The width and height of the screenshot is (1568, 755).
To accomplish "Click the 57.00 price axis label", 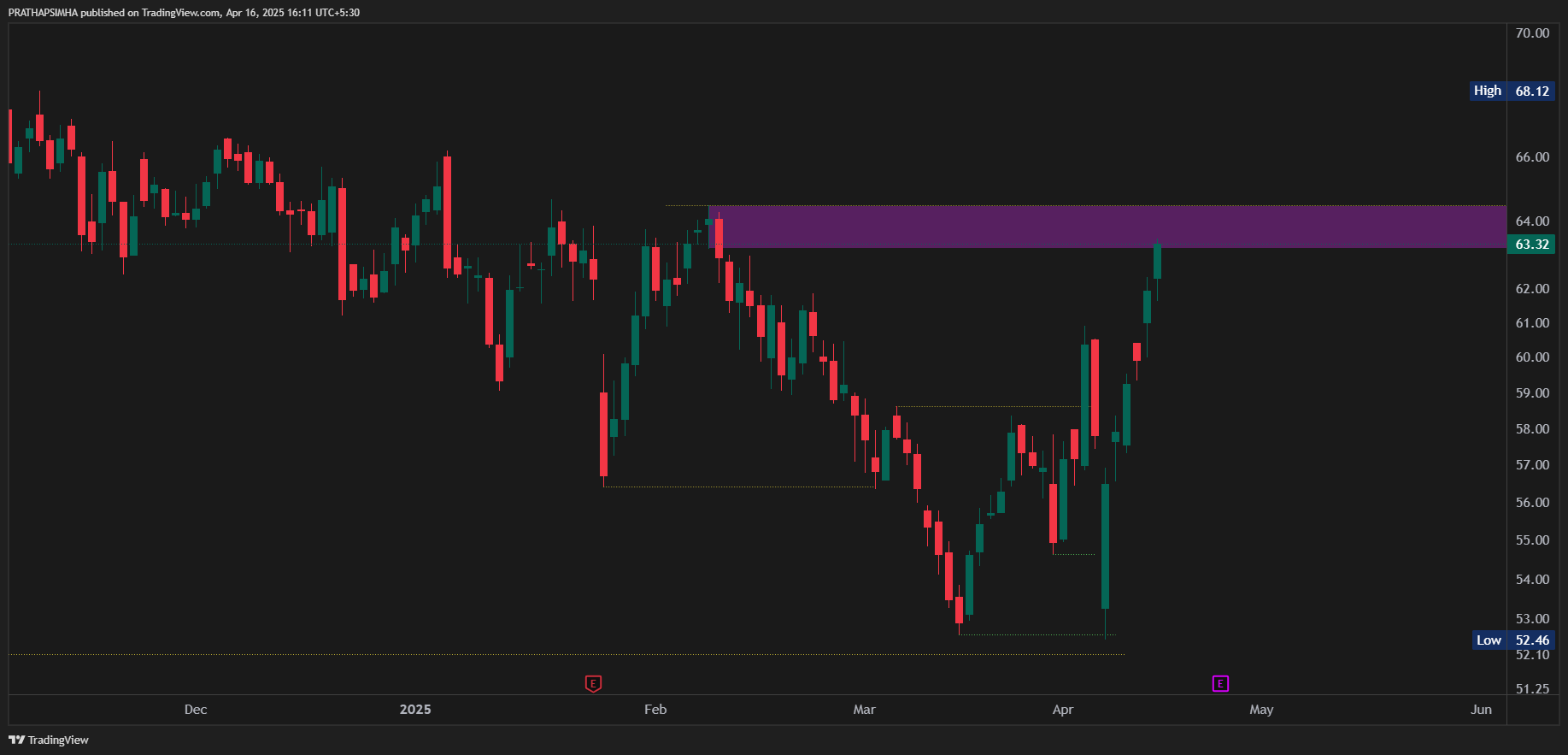I will [x=1532, y=465].
